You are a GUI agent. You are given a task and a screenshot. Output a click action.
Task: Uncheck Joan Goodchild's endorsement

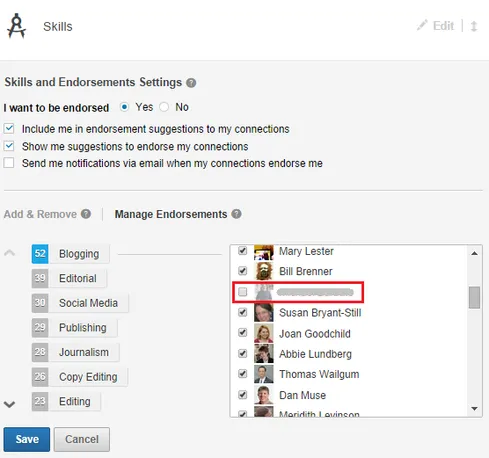pyautogui.click(x=243, y=333)
